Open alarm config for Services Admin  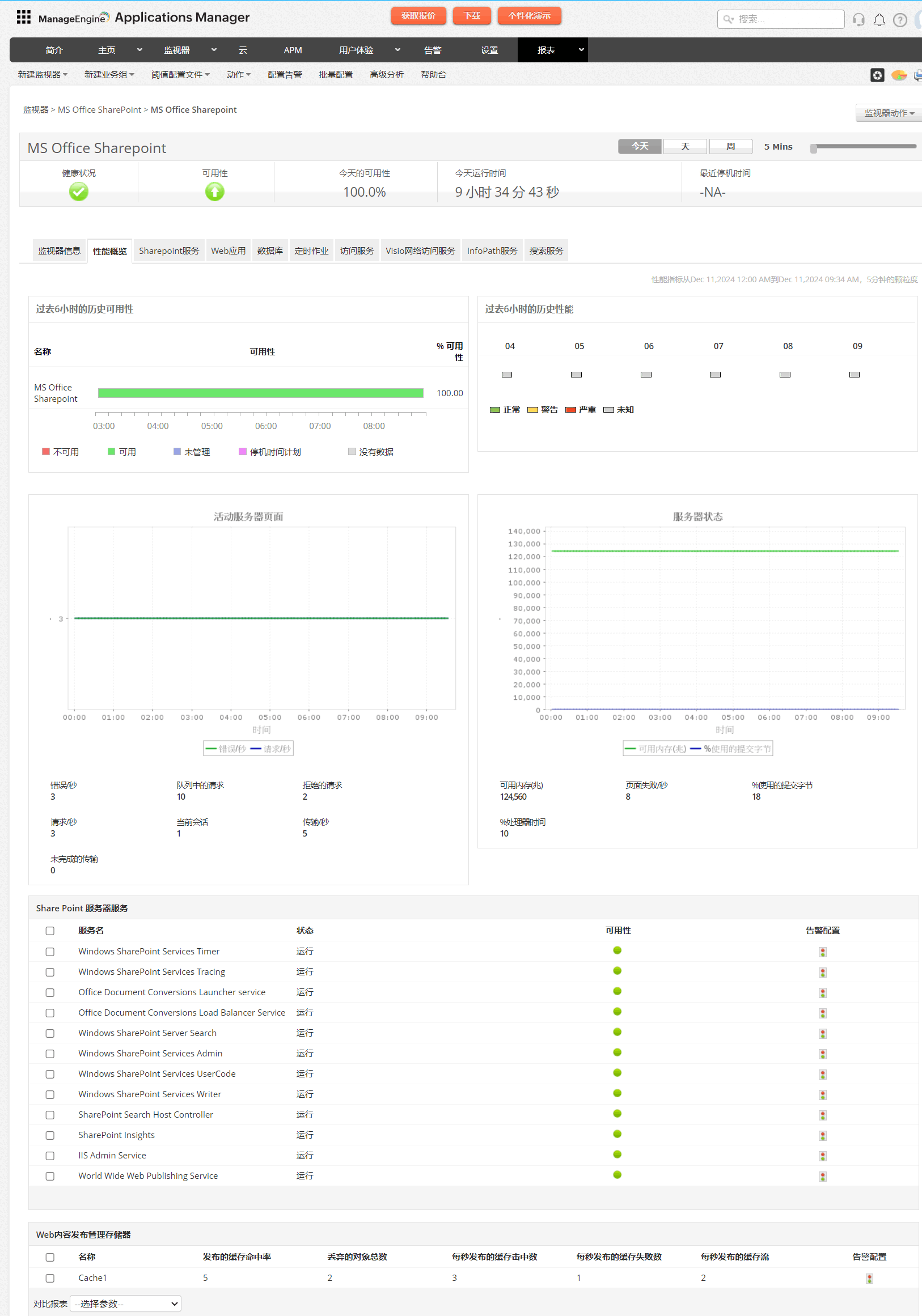click(x=822, y=1054)
